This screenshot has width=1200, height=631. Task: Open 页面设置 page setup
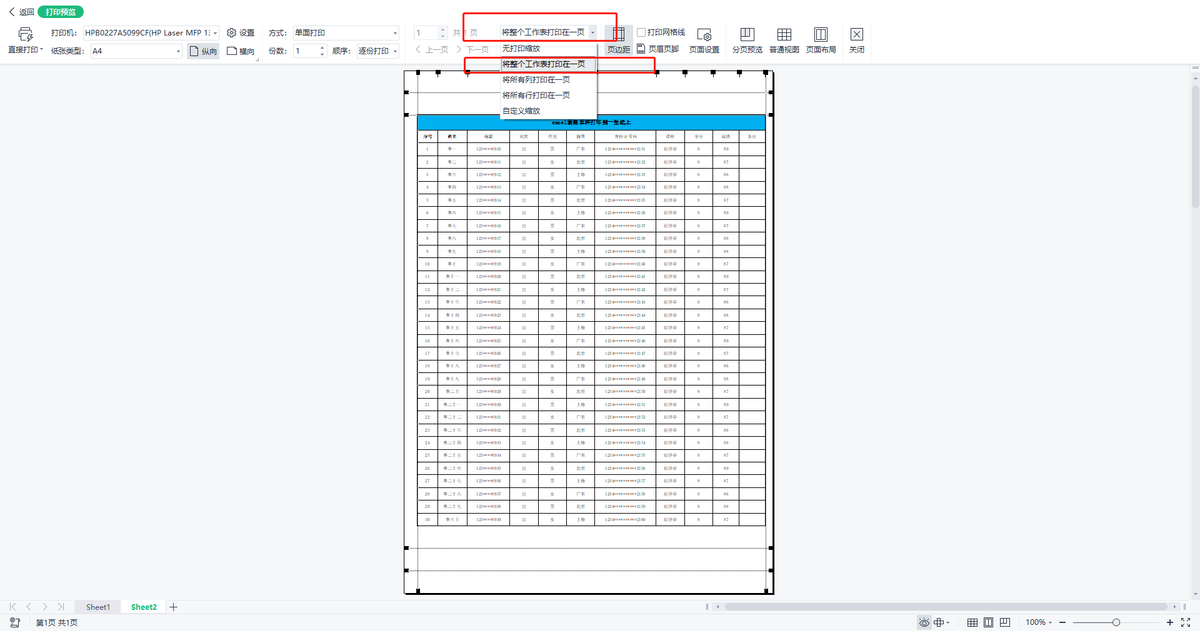[x=704, y=40]
